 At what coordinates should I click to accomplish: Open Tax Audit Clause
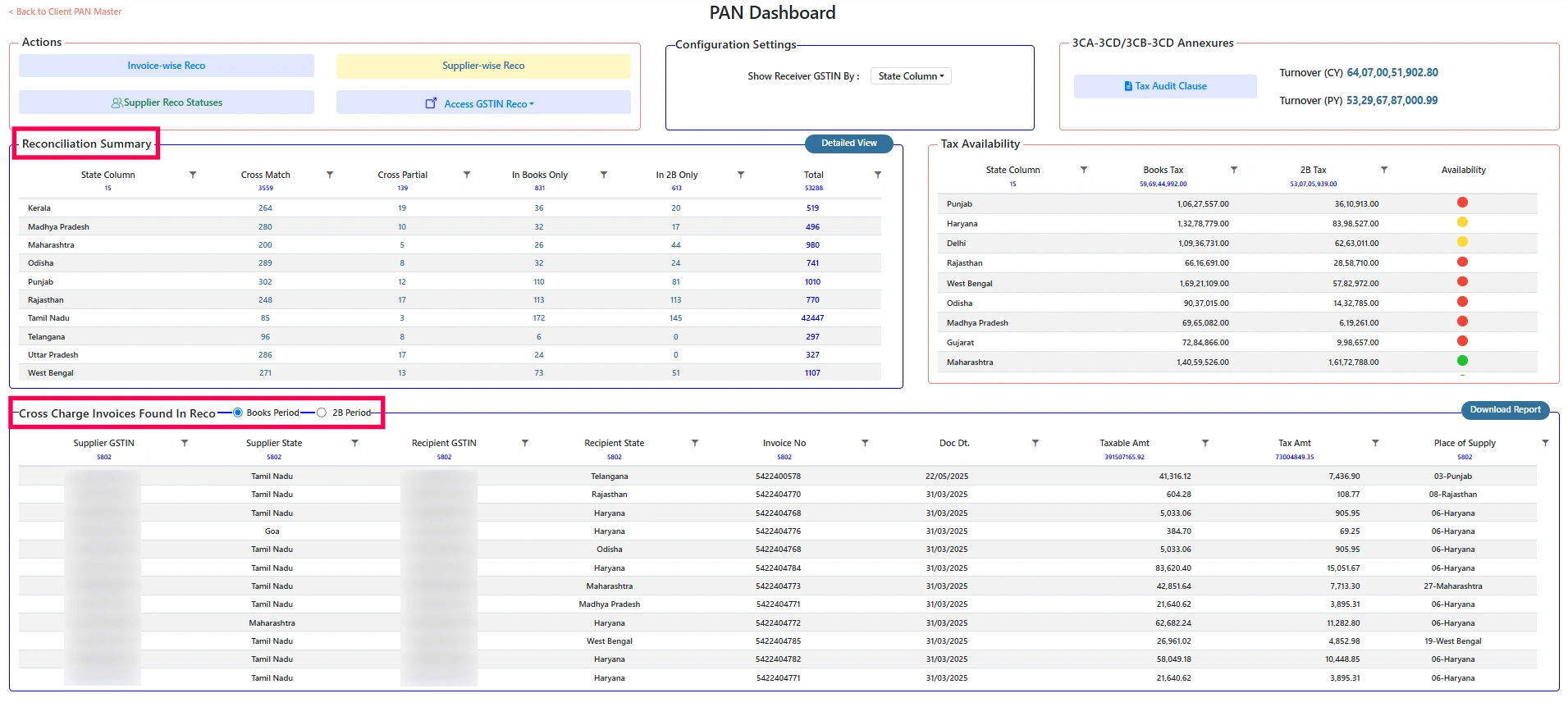point(1165,86)
